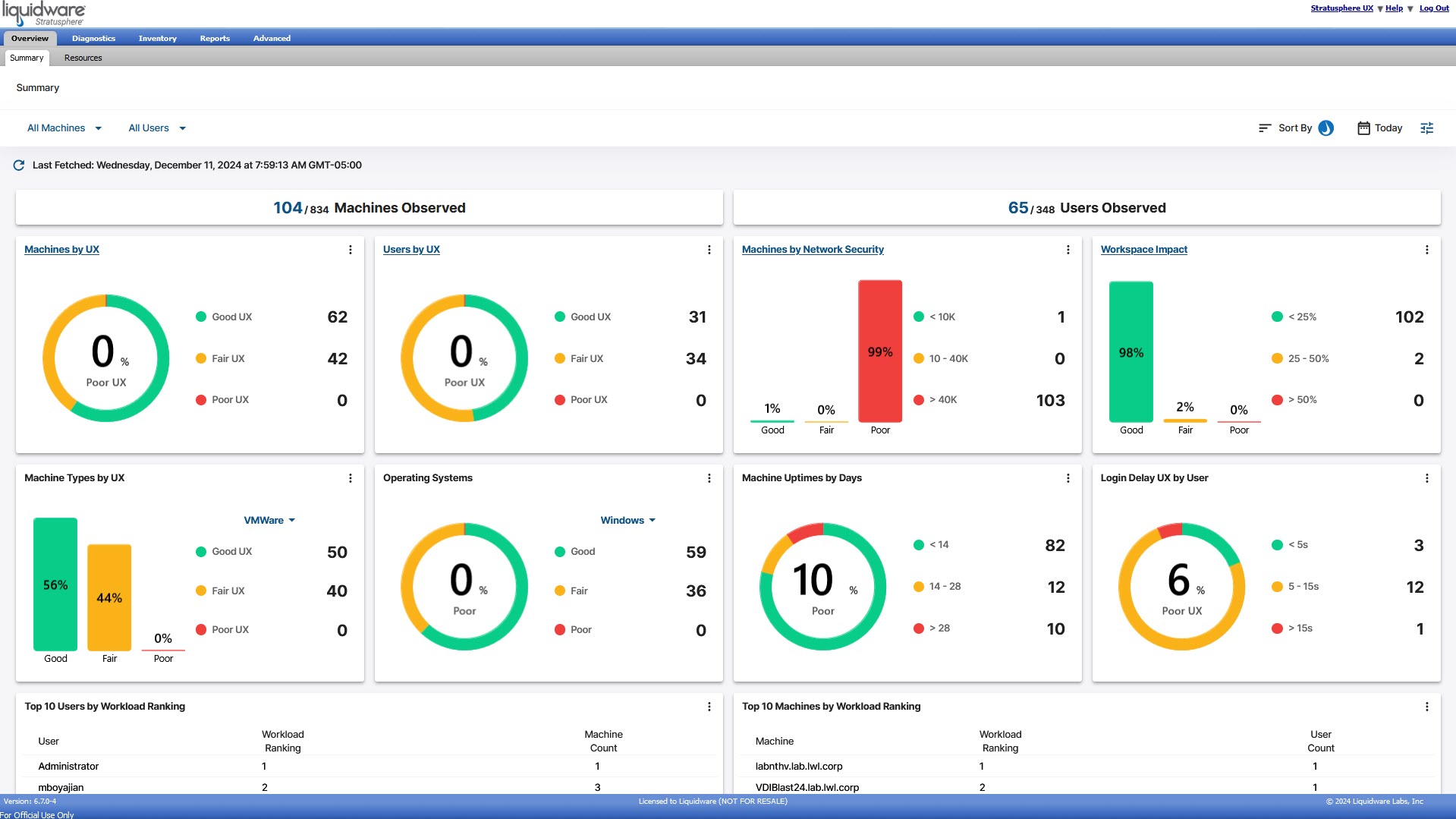Click 104/834 Machines Observed banner

(x=369, y=208)
